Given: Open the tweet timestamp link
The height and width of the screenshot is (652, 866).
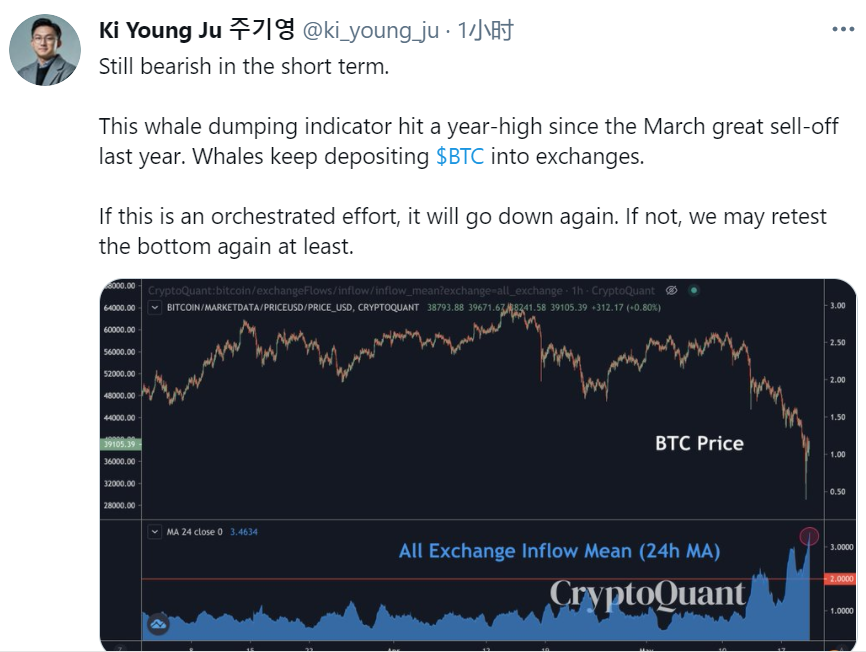Looking at the screenshot, I should coord(486,30).
